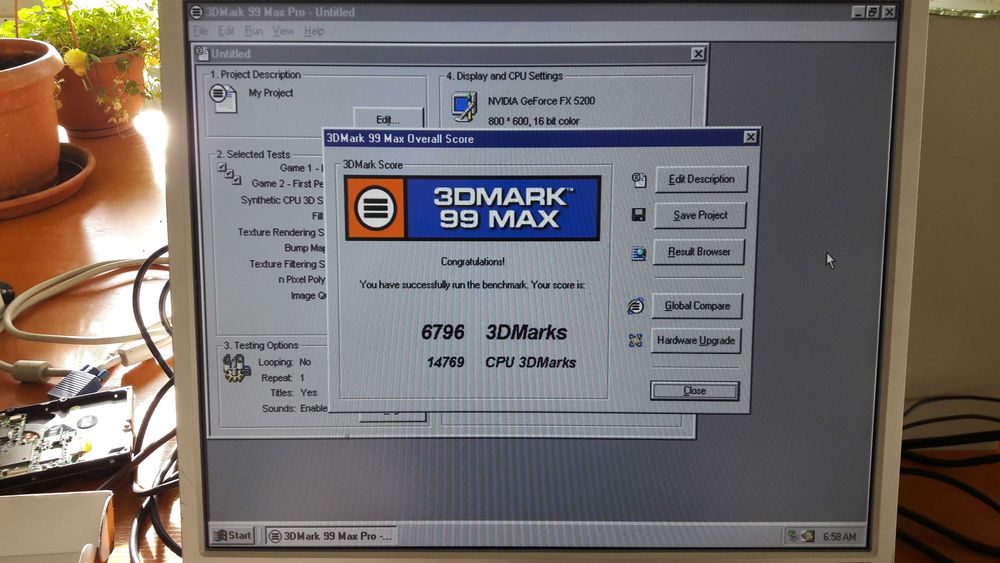The width and height of the screenshot is (1000, 563).
Task: Minimize the 3DMark 99 Max Pro window
Action: coord(858,12)
